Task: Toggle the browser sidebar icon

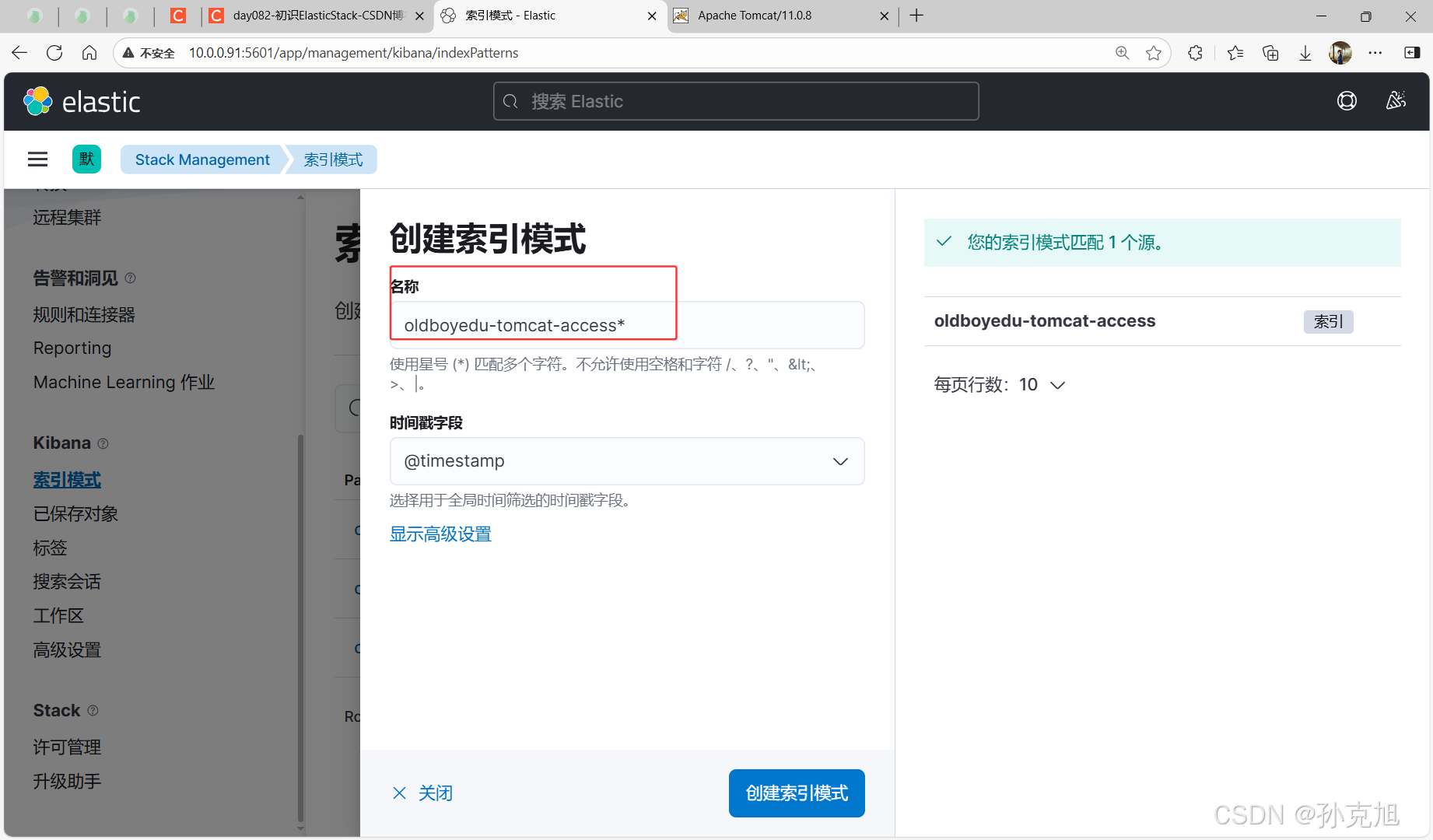Action: coord(1412,53)
